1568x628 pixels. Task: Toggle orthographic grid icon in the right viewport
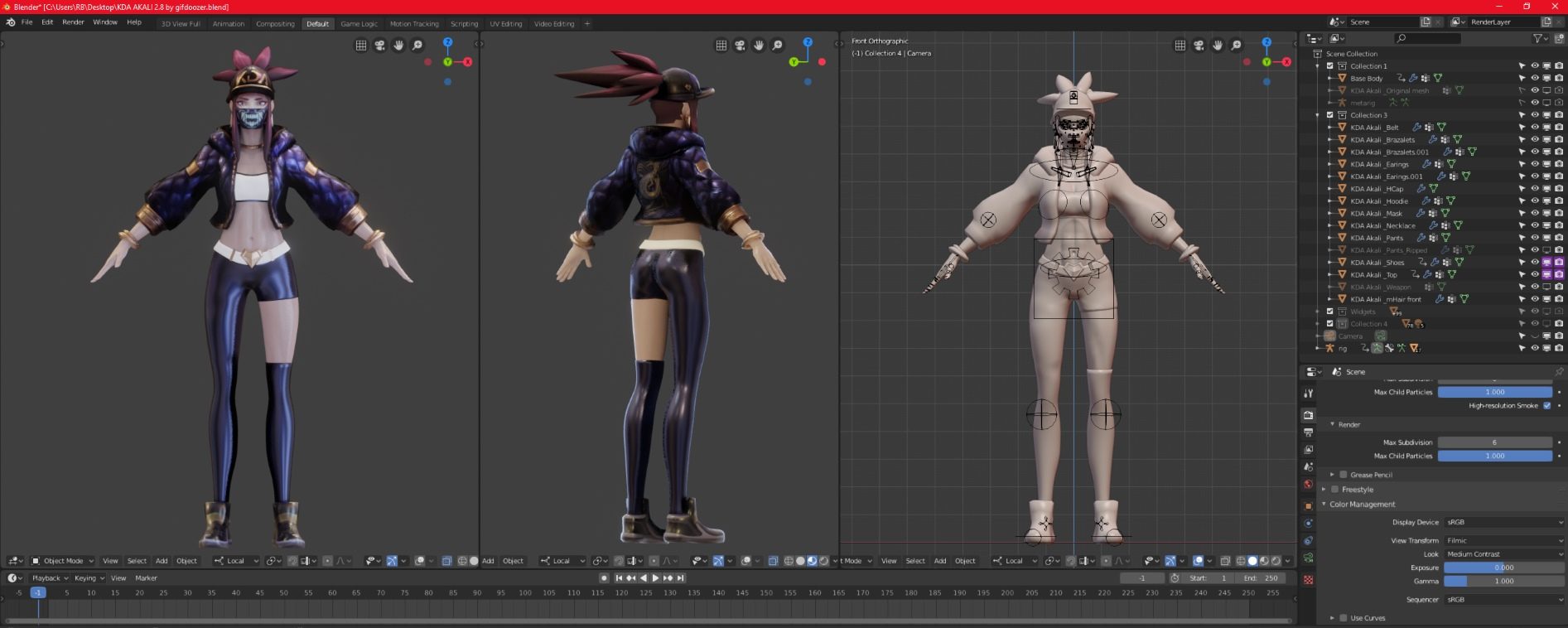(x=1180, y=45)
